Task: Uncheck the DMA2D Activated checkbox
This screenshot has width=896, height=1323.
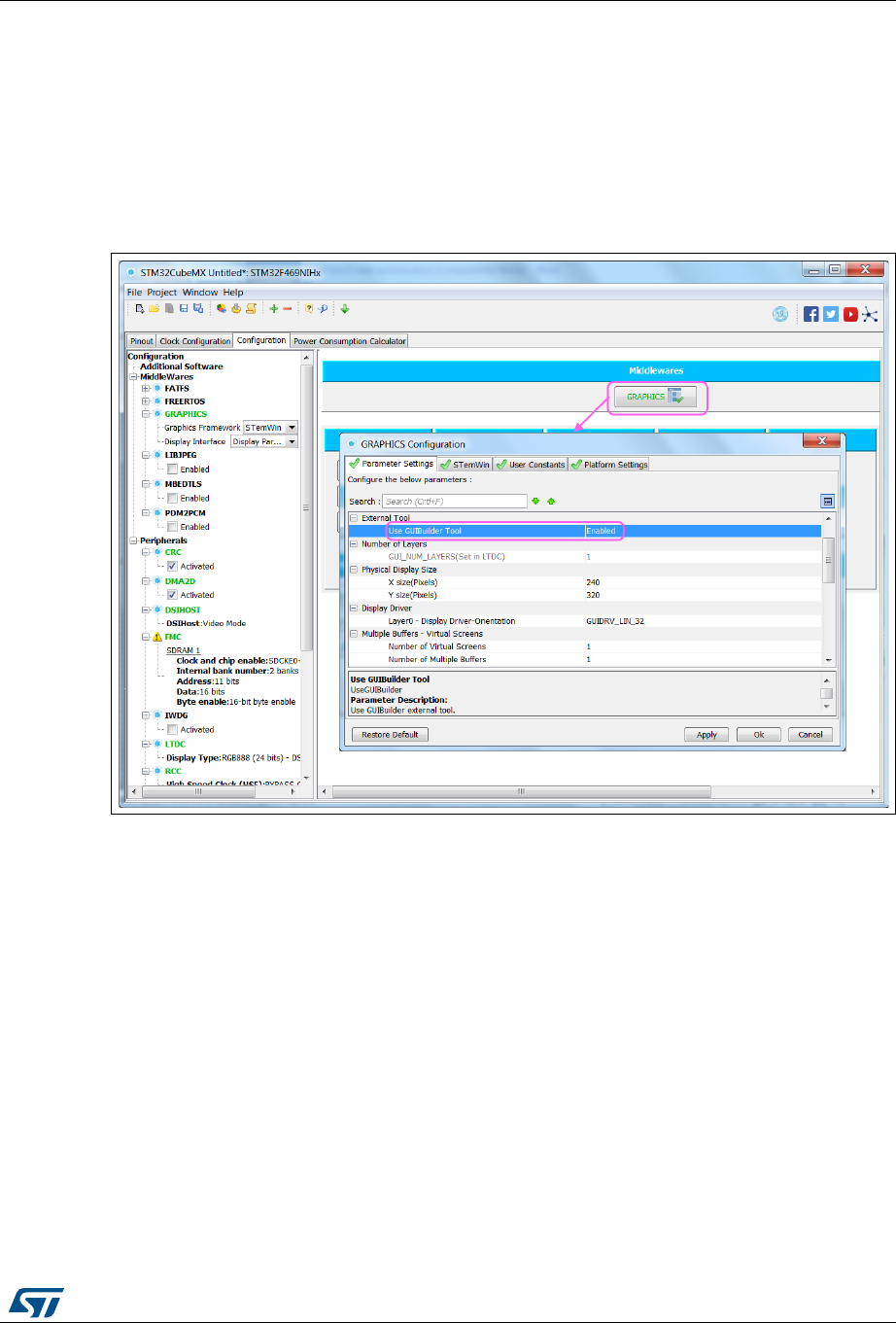Action: [x=172, y=595]
